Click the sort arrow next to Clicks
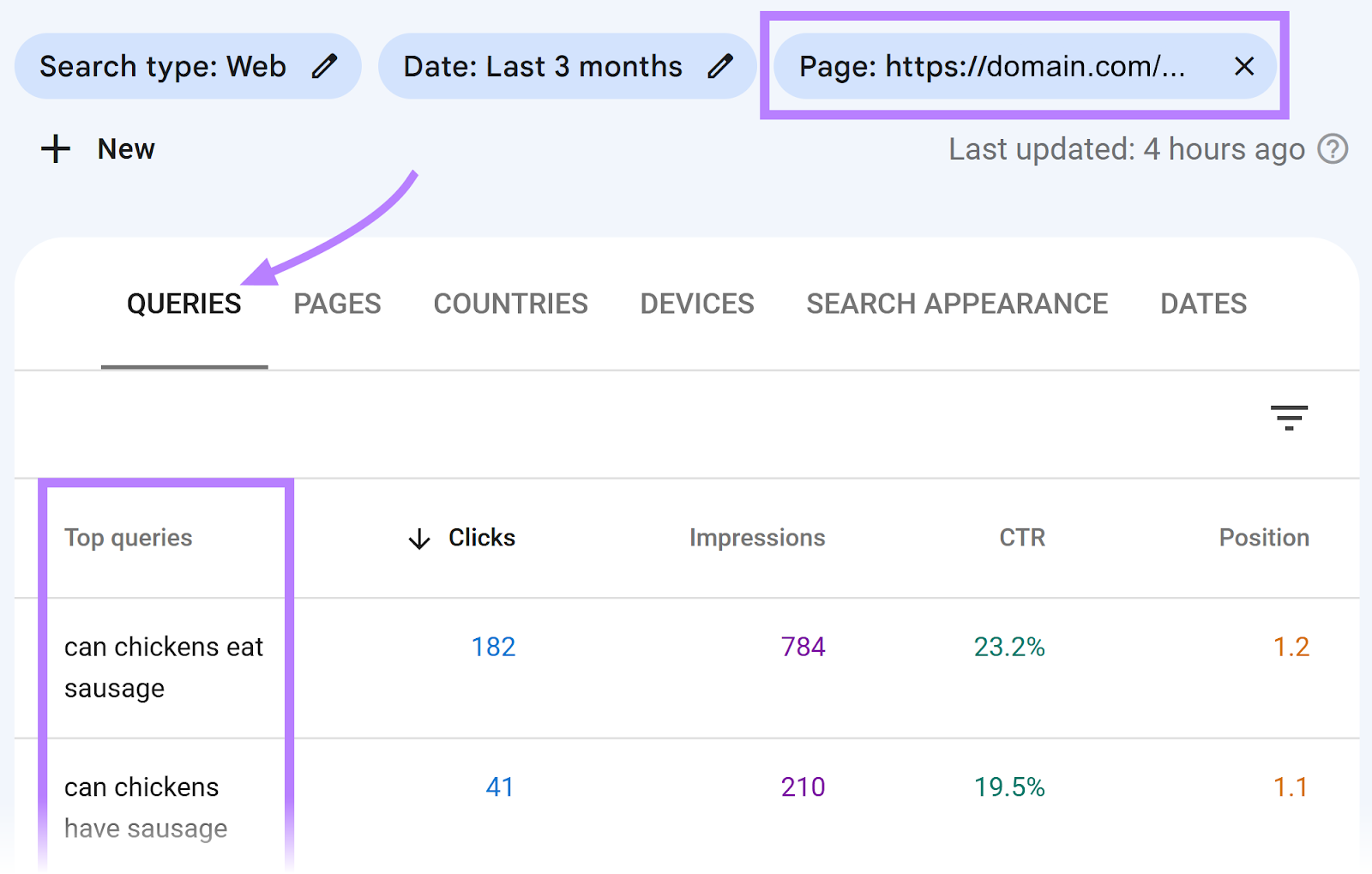The image size is (1372, 874). [418, 539]
